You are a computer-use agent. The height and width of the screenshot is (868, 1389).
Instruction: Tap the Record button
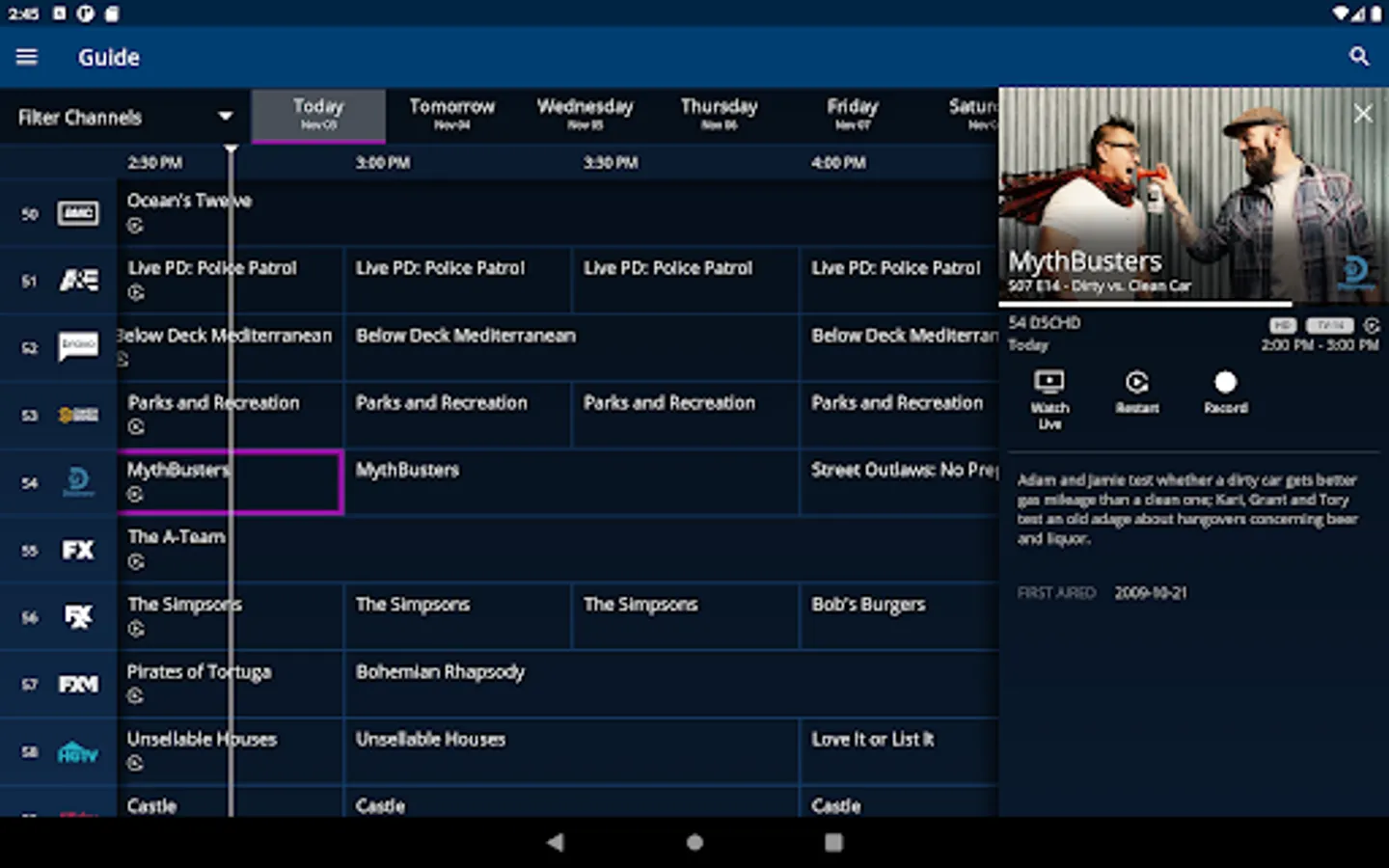[1225, 392]
